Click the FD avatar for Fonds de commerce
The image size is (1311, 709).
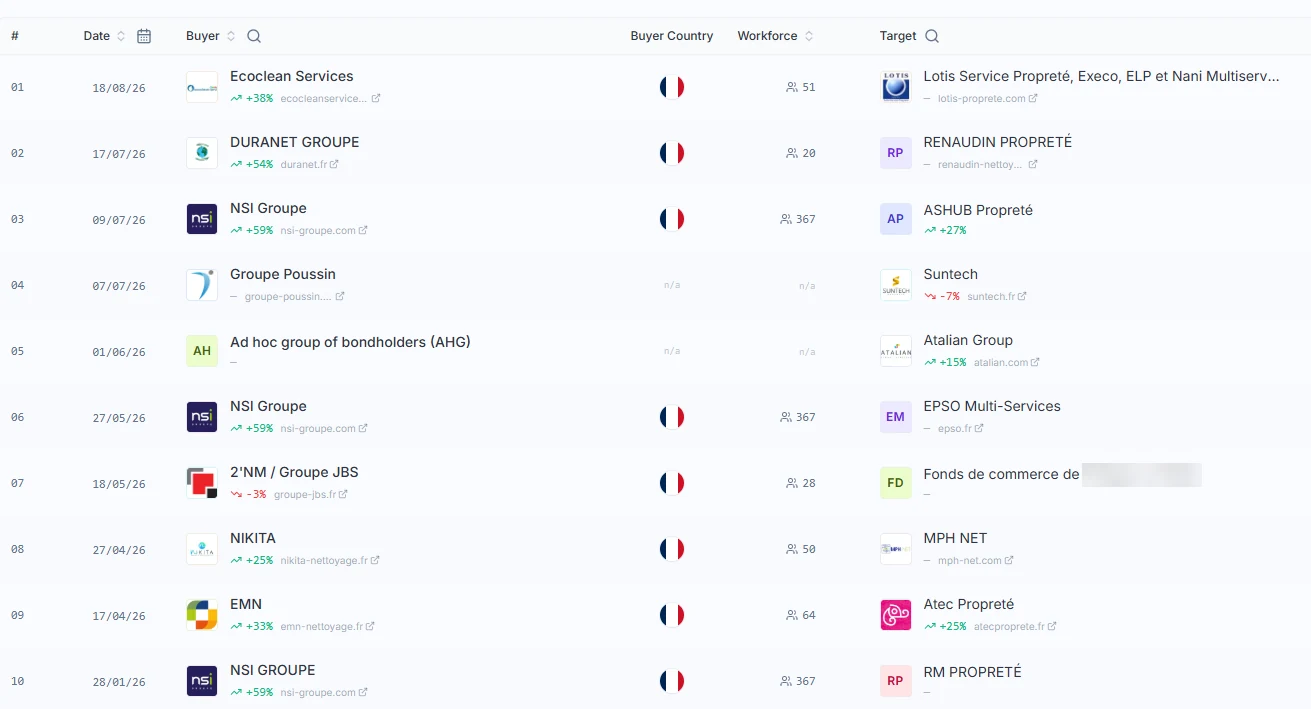896,483
